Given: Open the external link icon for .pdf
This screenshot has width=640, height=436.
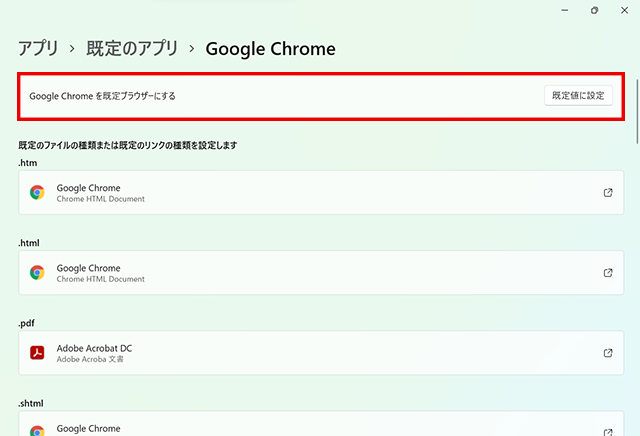Looking at the screenshot, I should tap(608, 353).
